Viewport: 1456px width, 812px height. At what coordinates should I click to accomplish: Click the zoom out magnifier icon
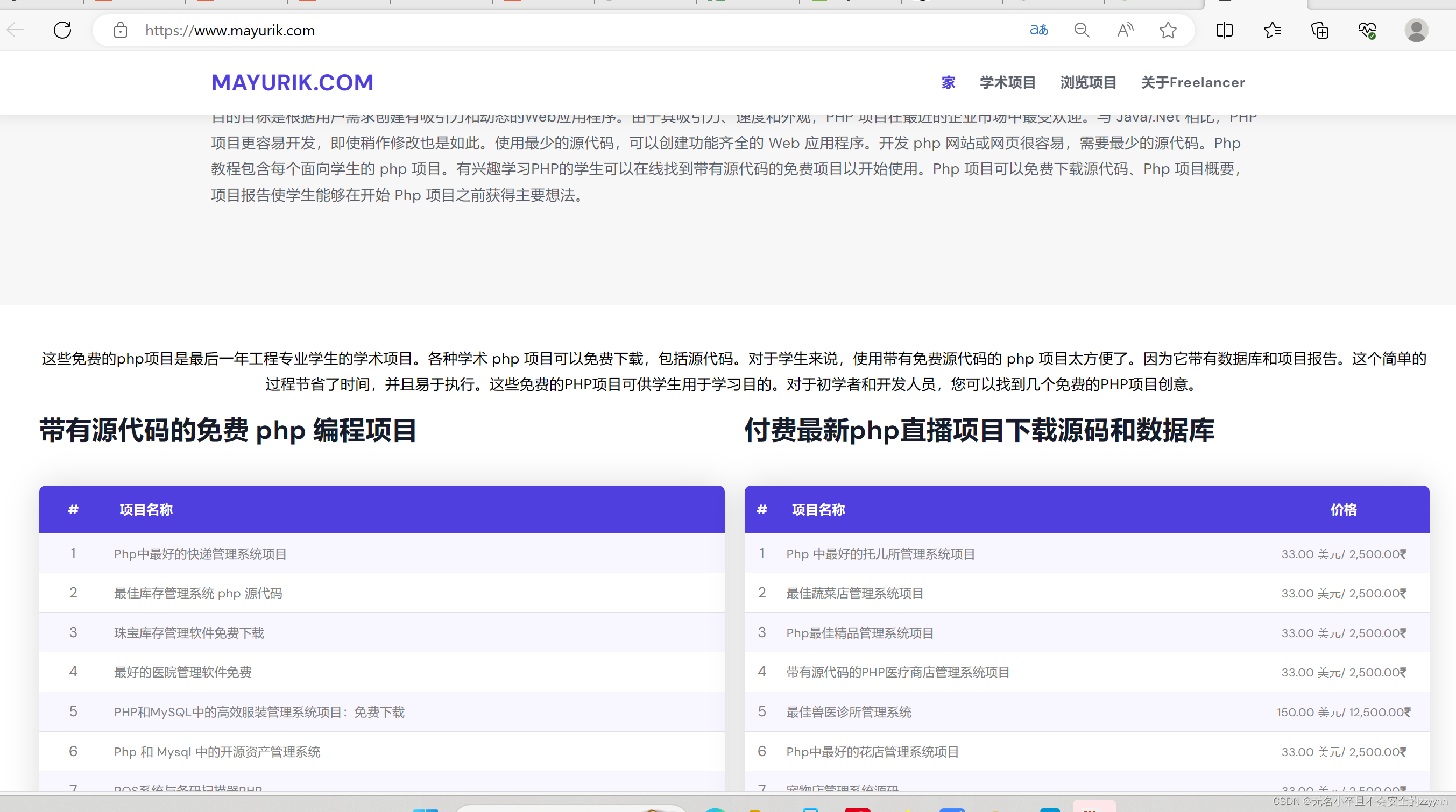tap(1082, 30)
